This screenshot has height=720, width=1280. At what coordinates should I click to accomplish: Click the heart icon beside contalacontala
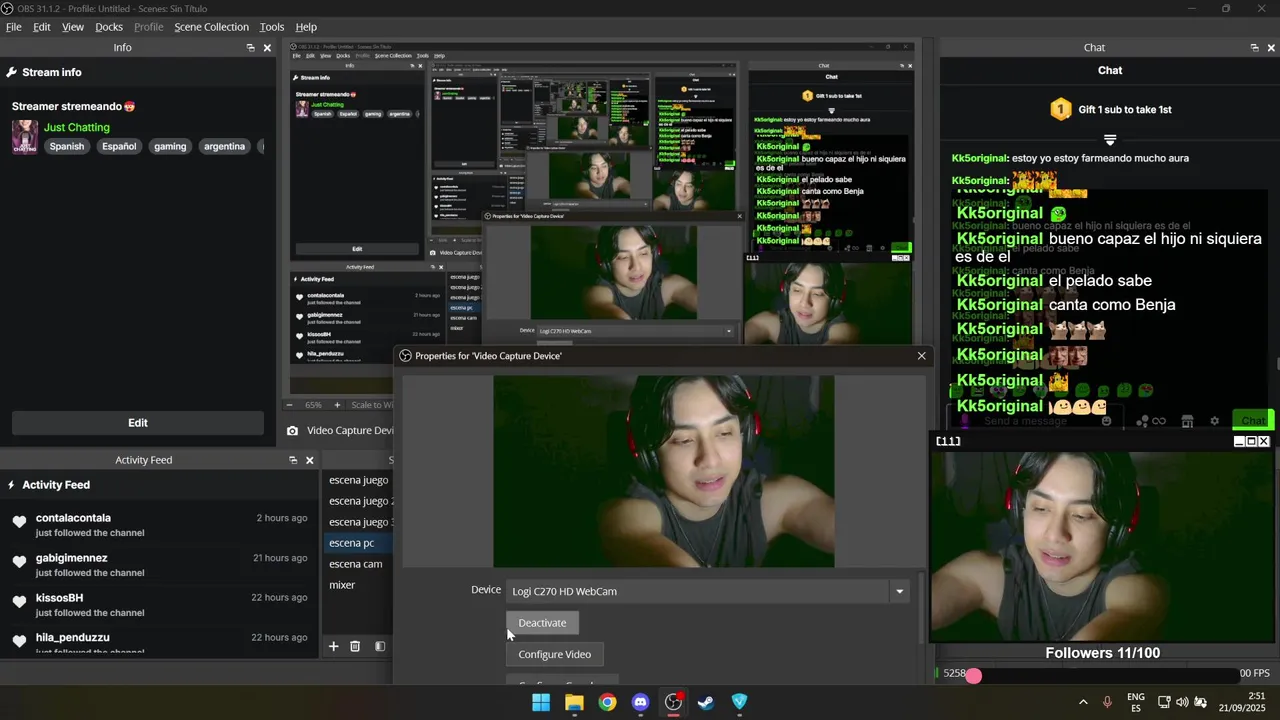[19, 522]
